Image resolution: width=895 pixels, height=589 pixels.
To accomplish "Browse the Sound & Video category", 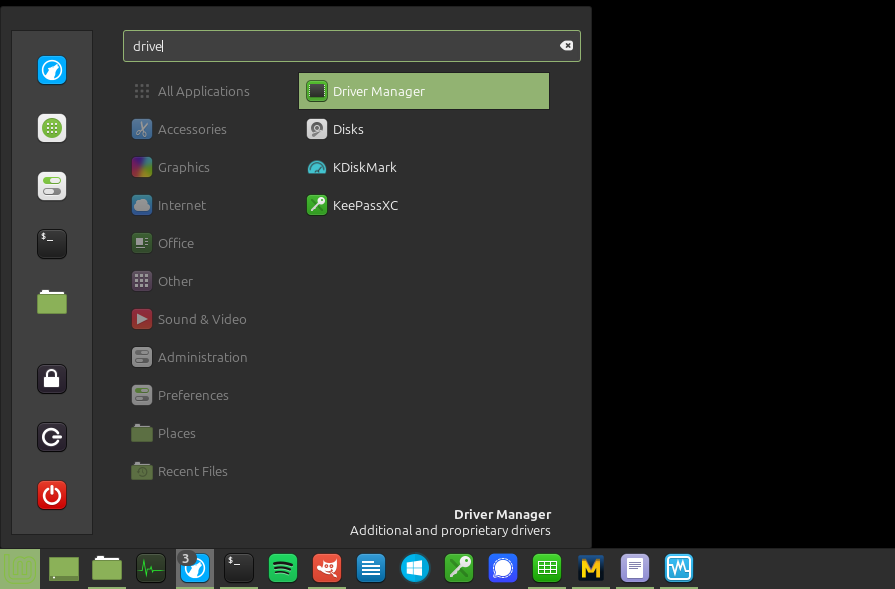I will tap(201, 319).
